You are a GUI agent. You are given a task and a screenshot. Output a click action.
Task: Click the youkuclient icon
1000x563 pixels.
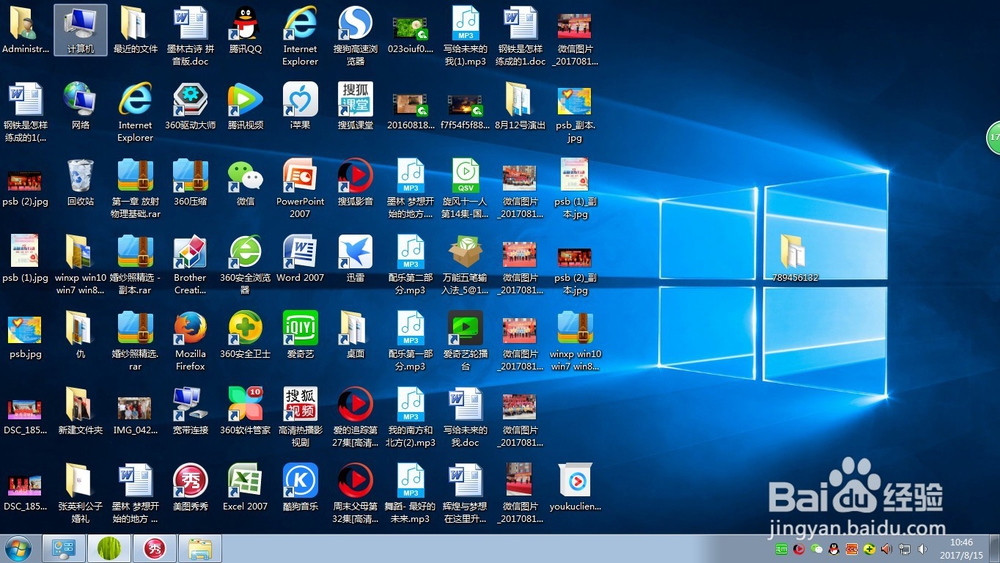click(x=575, y=487)
